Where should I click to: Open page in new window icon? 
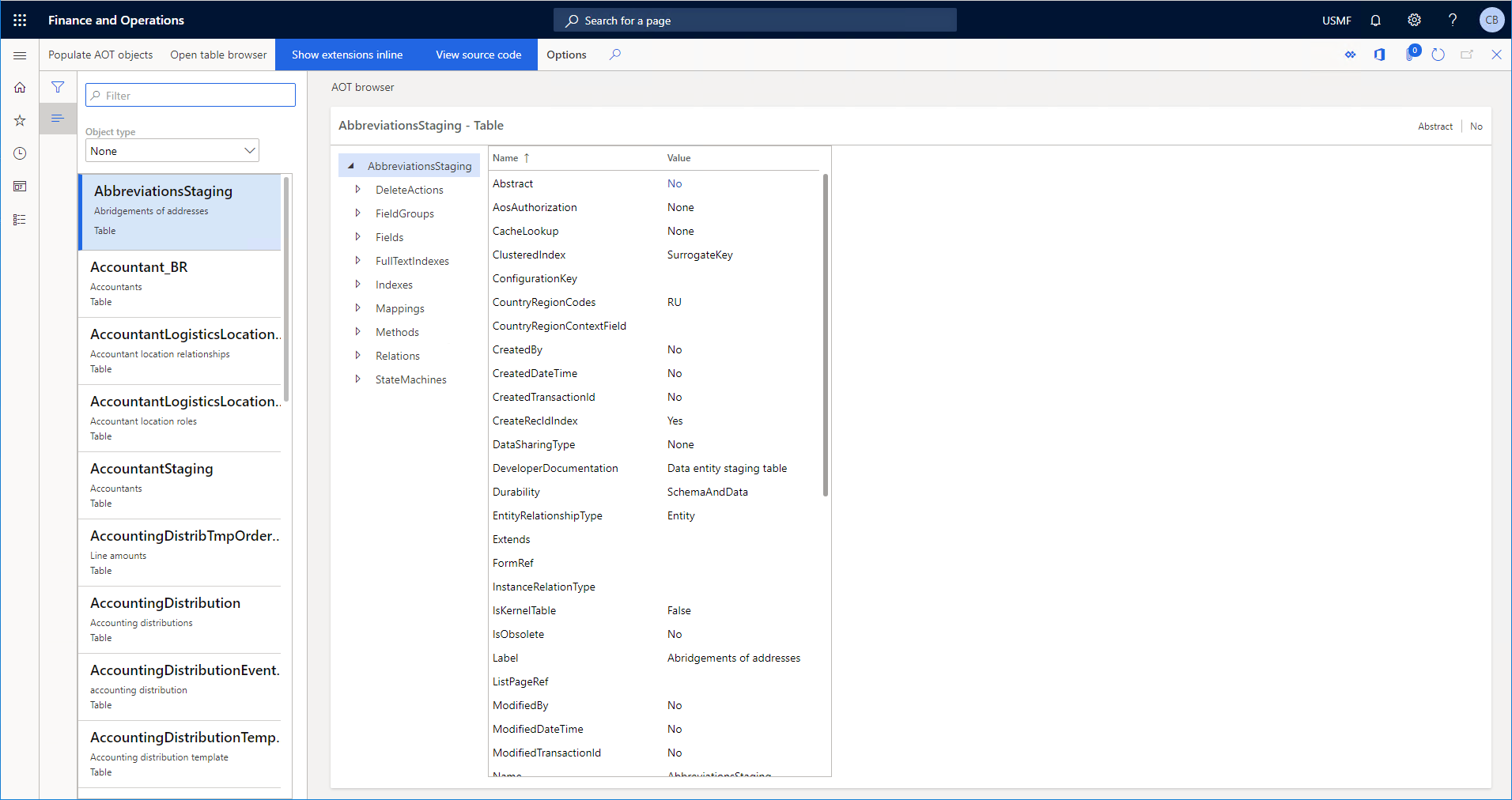tap(1467, 55)
